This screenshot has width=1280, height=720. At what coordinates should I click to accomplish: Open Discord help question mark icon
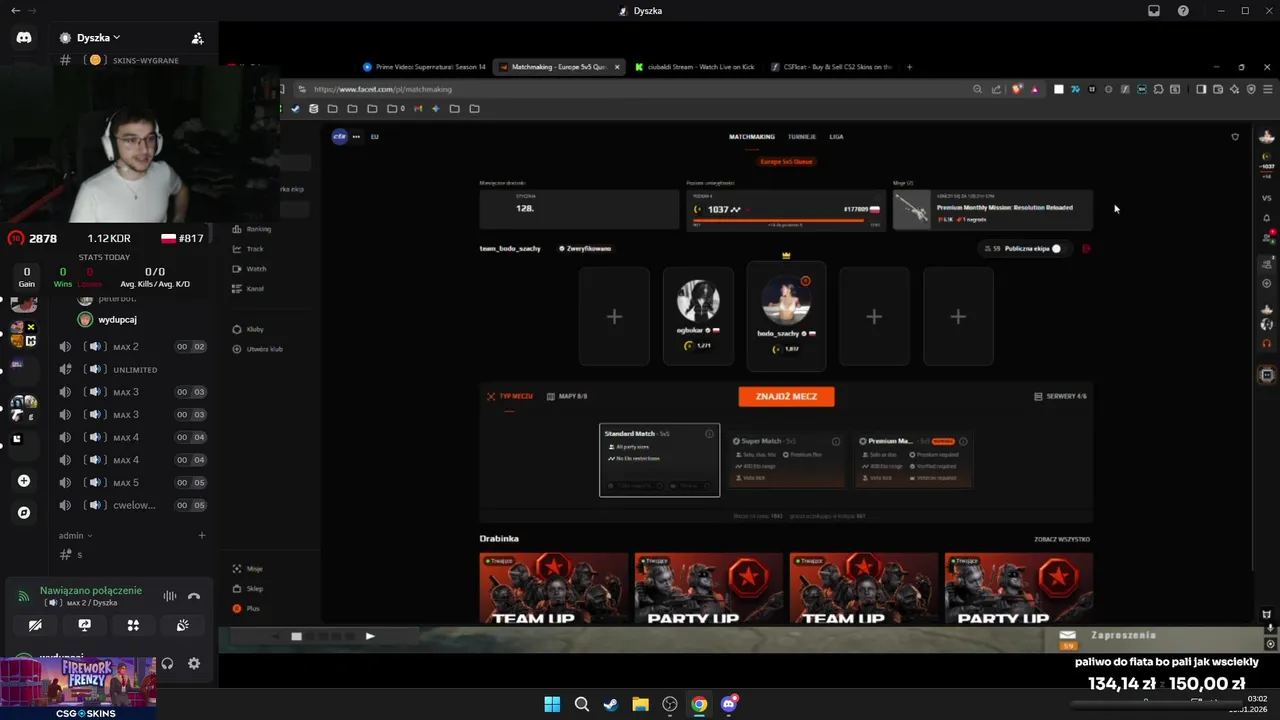coord(1184,11)
